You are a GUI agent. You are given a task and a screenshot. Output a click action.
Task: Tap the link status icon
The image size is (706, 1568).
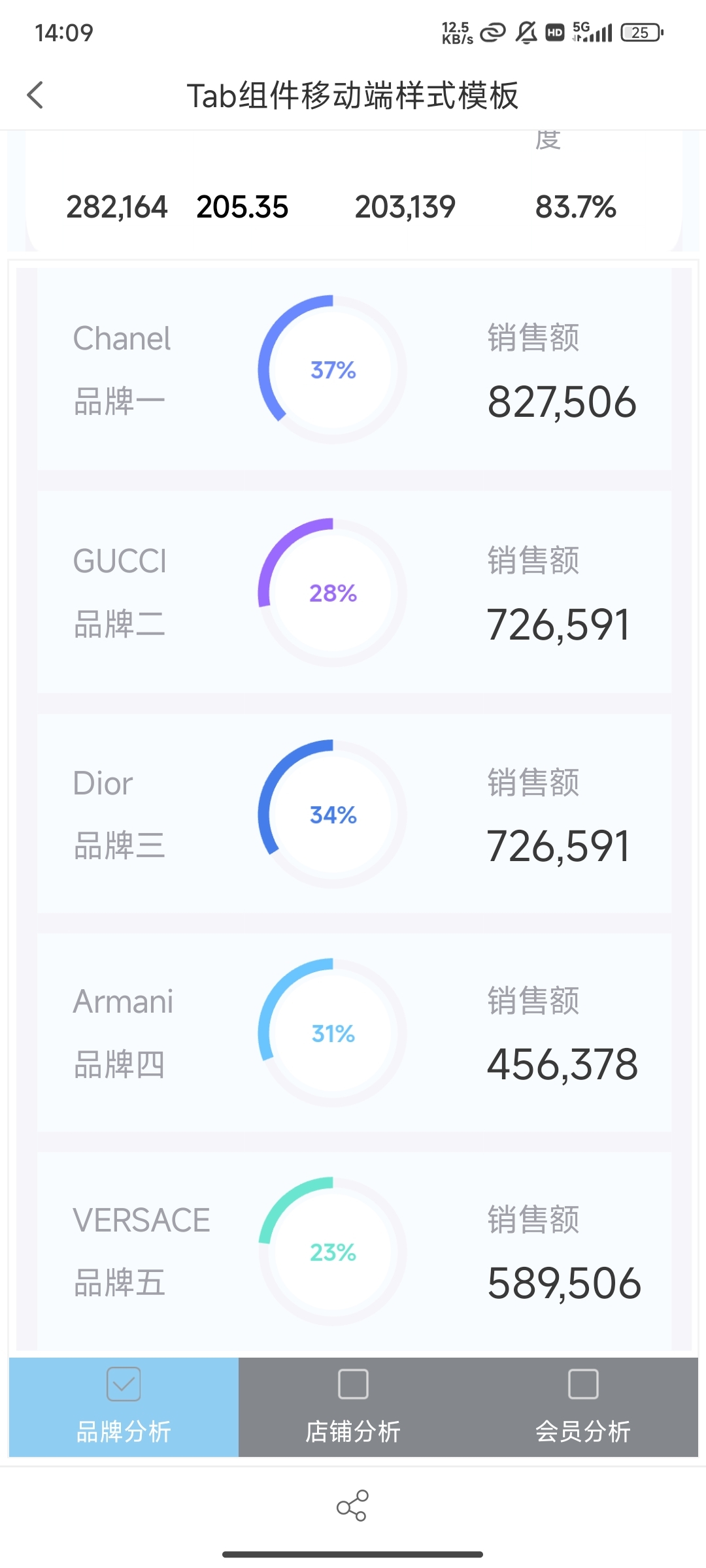493,33
